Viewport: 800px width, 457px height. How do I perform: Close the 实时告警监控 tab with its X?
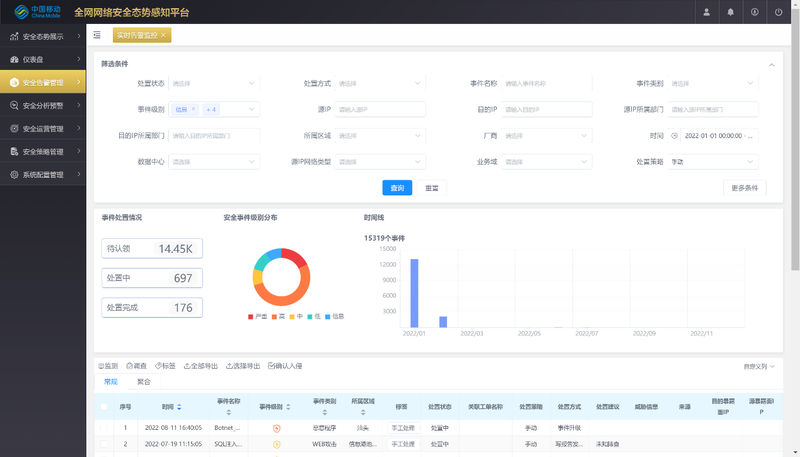click(163, 35)
